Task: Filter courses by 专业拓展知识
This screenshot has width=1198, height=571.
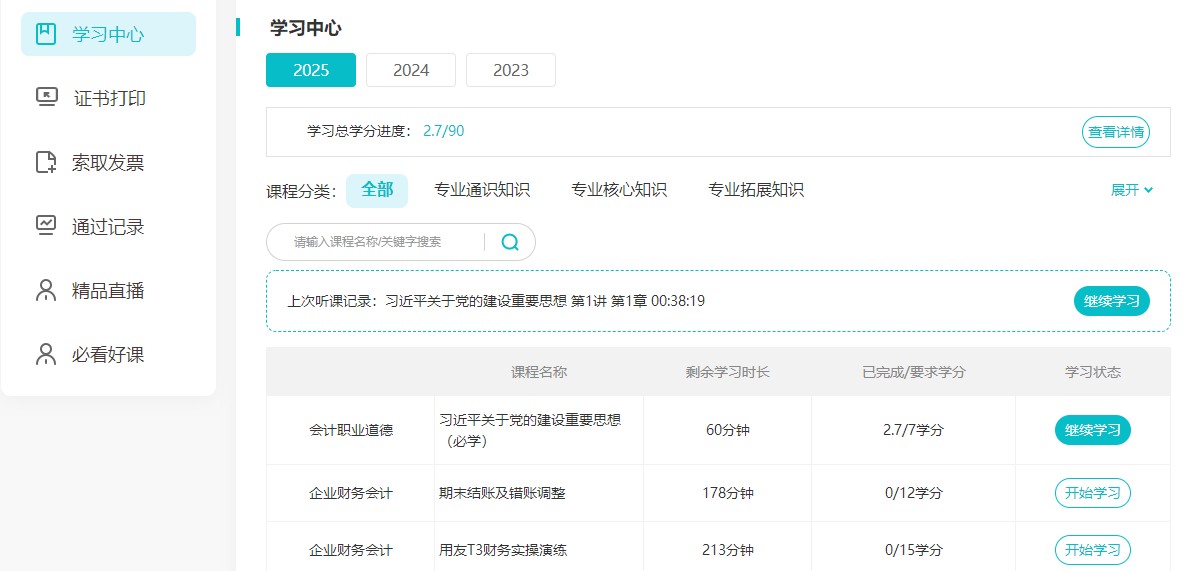Action: (756, 190)
